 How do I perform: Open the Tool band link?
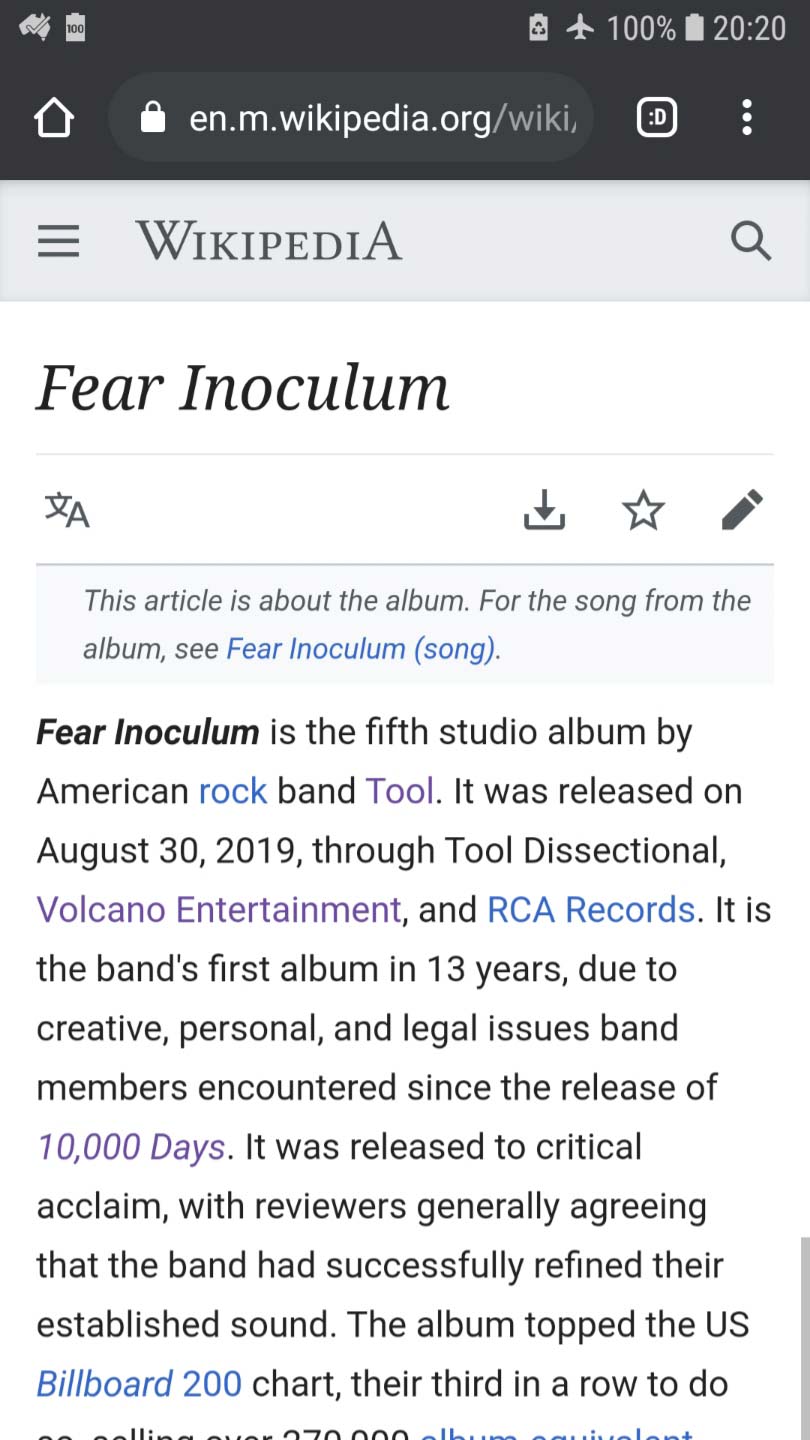(x=399, y=791)
